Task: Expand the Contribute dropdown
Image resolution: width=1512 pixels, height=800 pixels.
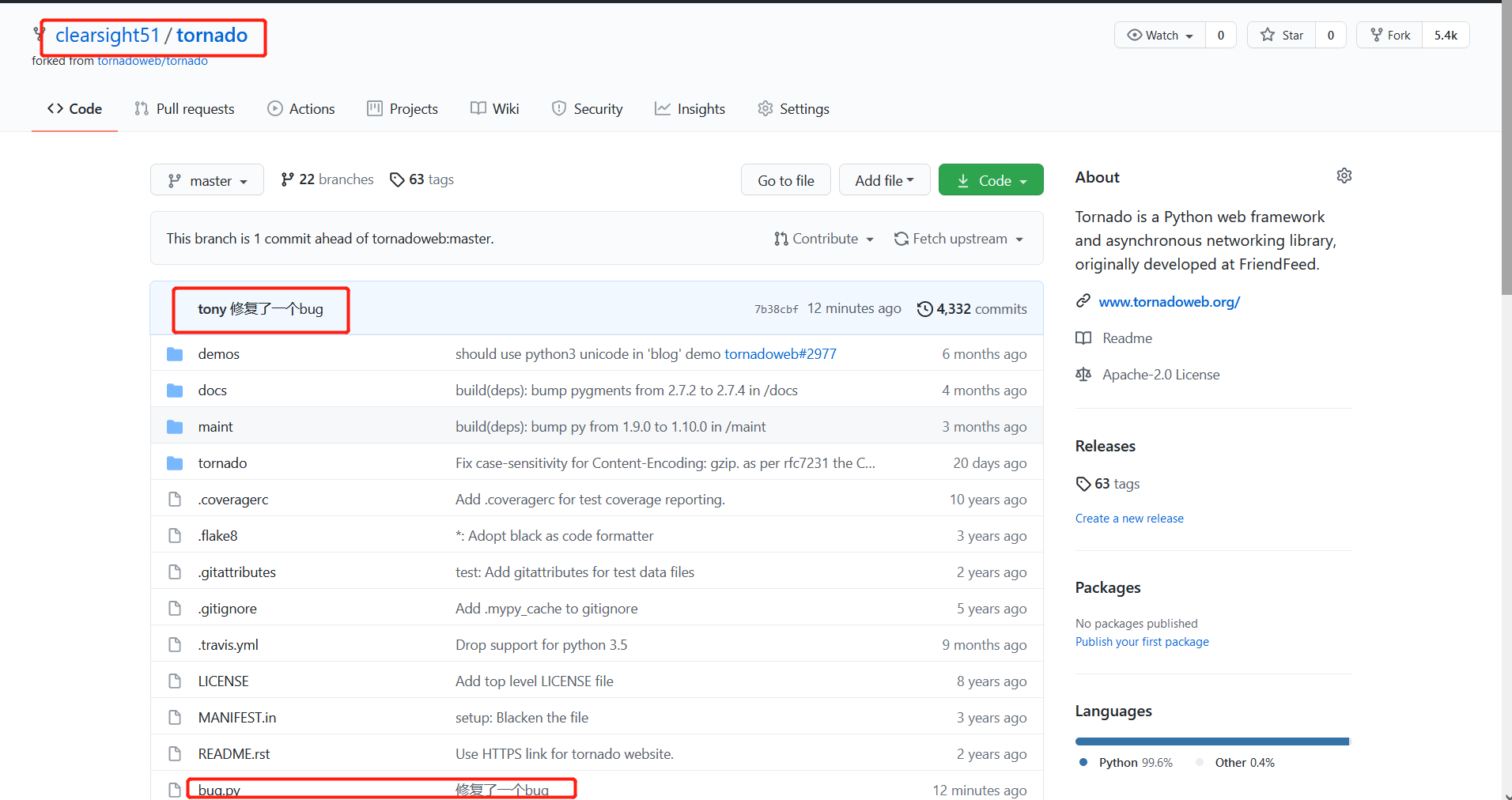Action: (824, 239)
